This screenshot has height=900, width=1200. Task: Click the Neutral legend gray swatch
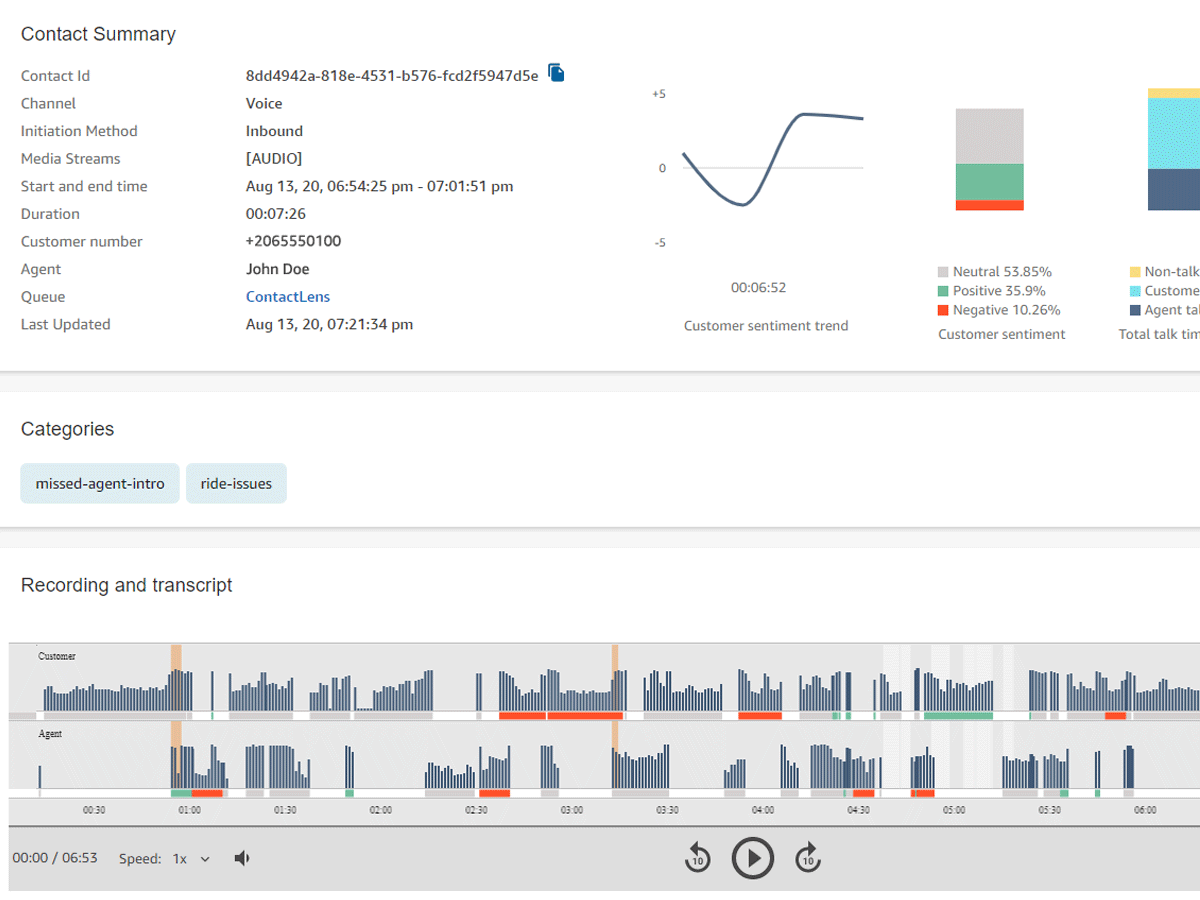pyautogui.click(x=943, y=272)
